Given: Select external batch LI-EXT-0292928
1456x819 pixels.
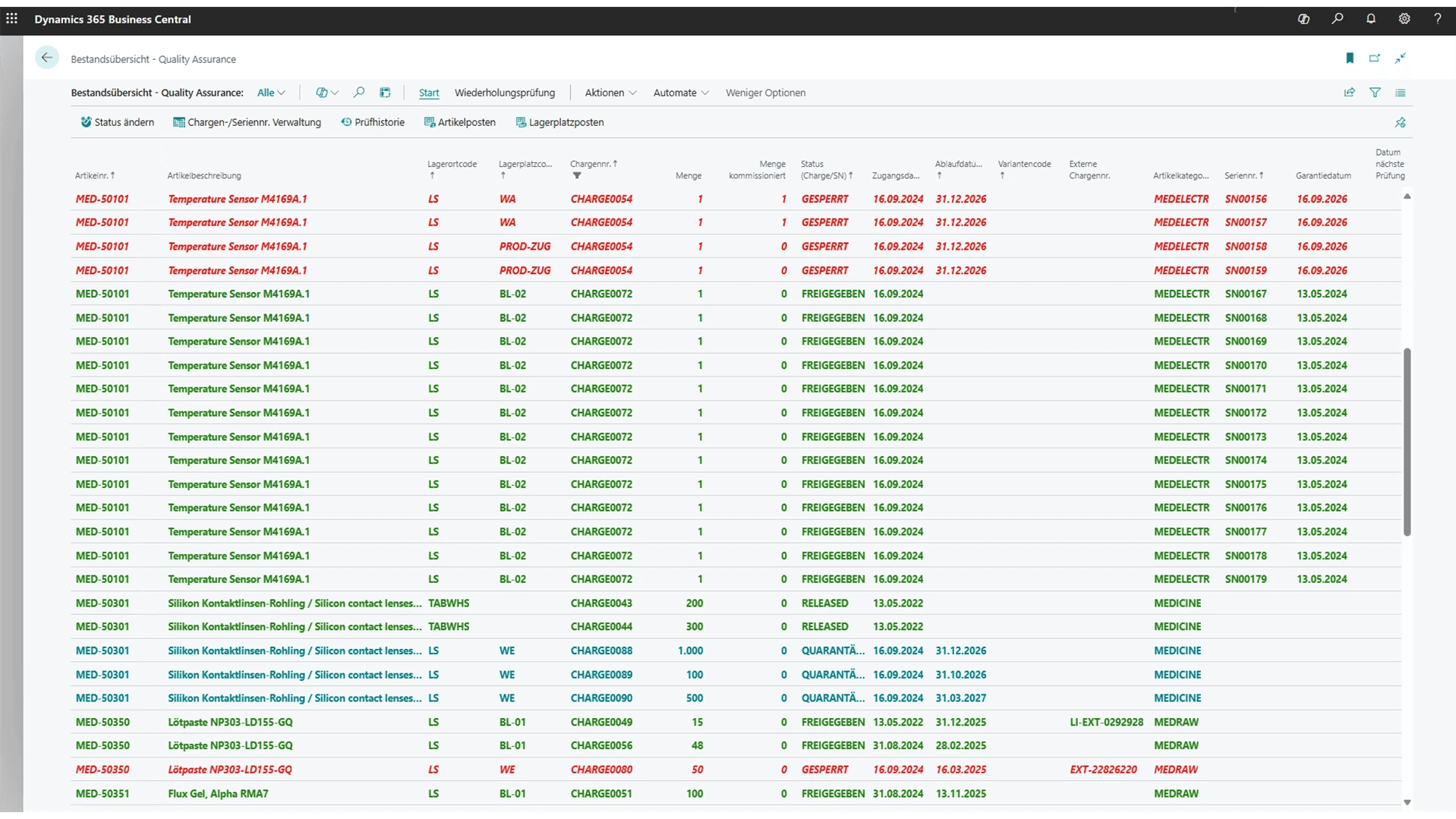Looking at the screenshot, I should pyautogui.click(x=1106, y=723).
